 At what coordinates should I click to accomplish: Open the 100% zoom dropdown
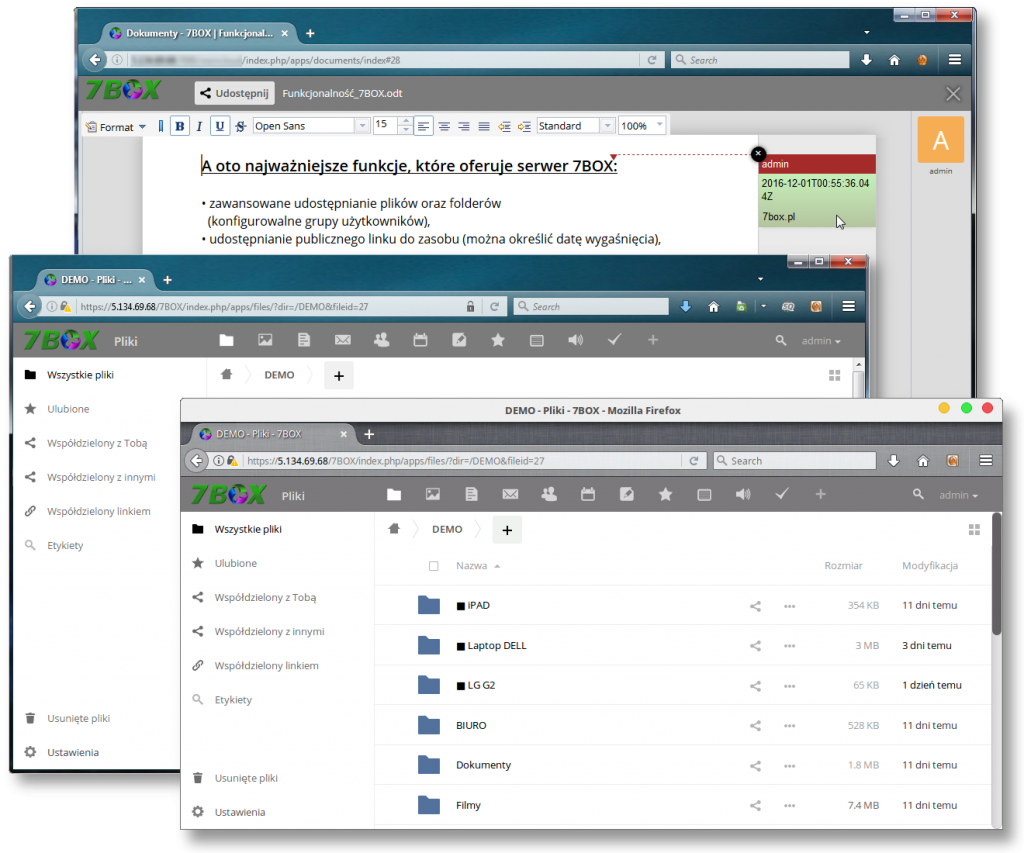tap(641, 125)
